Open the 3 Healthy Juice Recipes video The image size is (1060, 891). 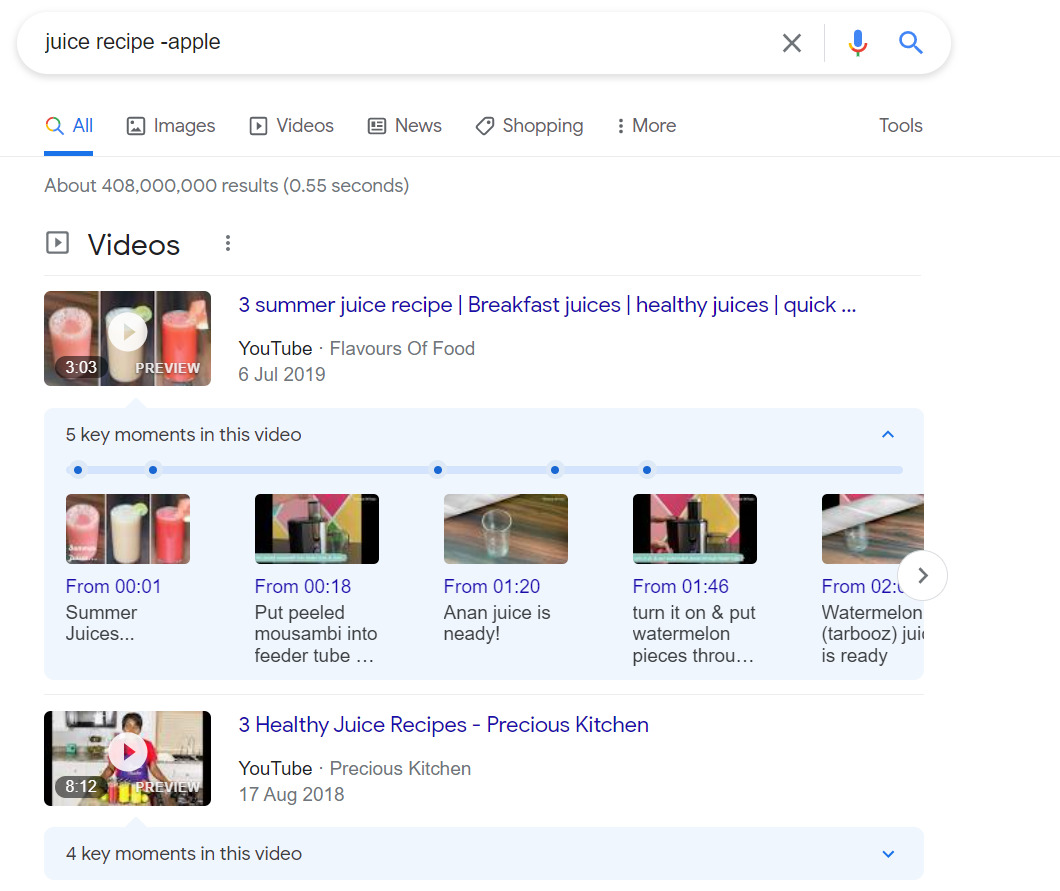coord(444,724)
